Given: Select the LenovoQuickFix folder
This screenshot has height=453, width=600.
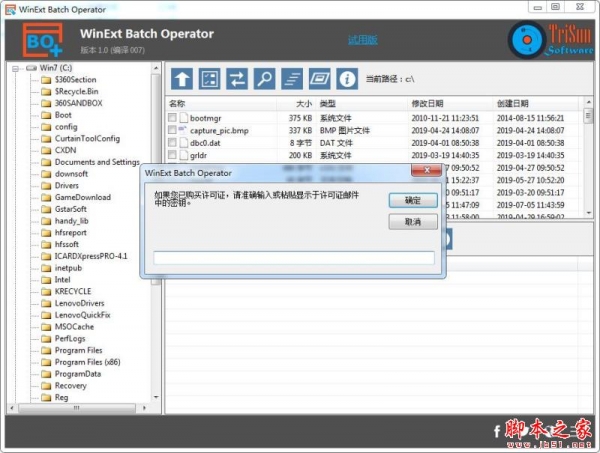Looking at the screenshot, I should coord(82,315).
